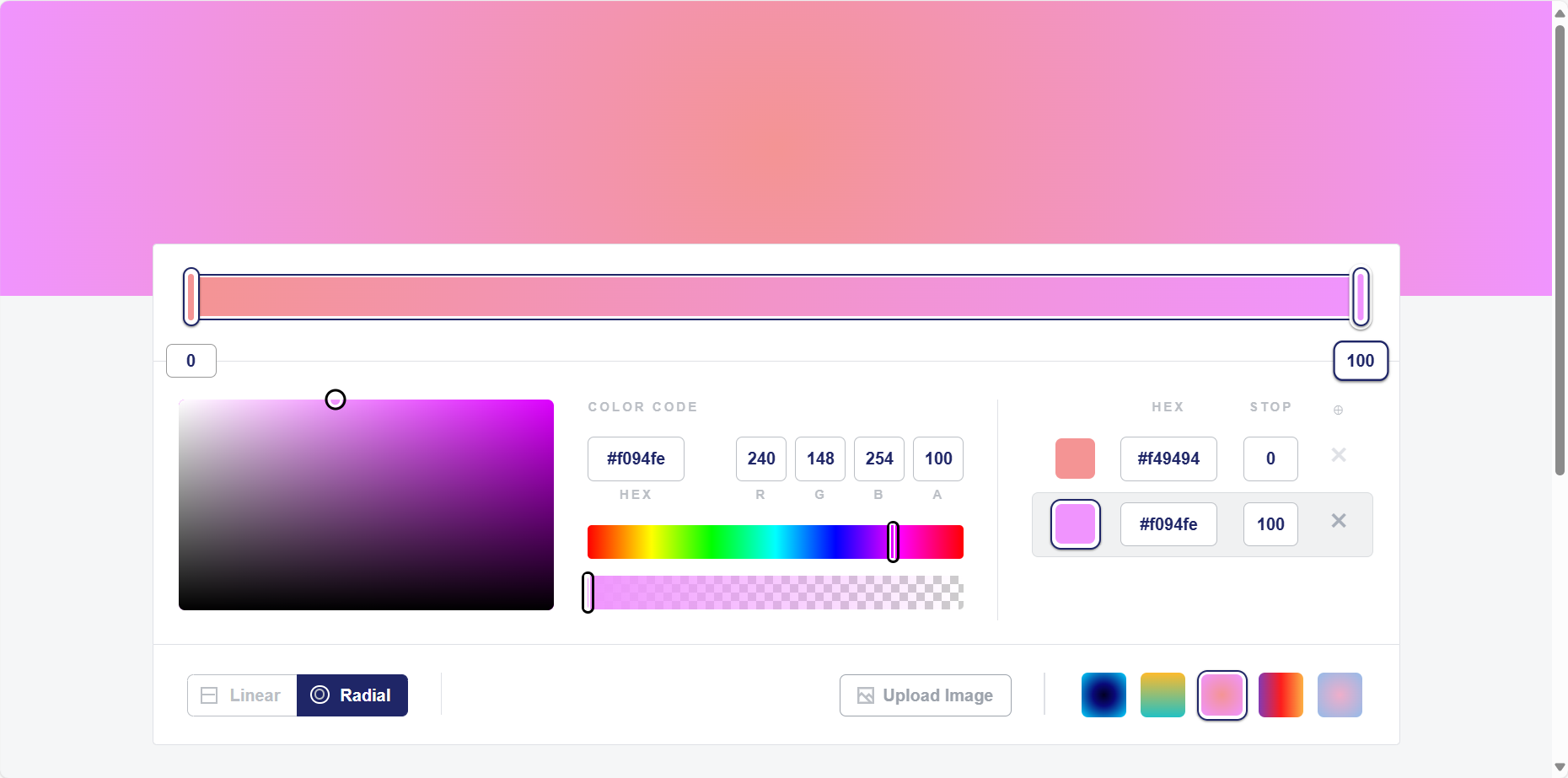Select the right gradient stop handle
The image size is (1568, 778).
1361,297
